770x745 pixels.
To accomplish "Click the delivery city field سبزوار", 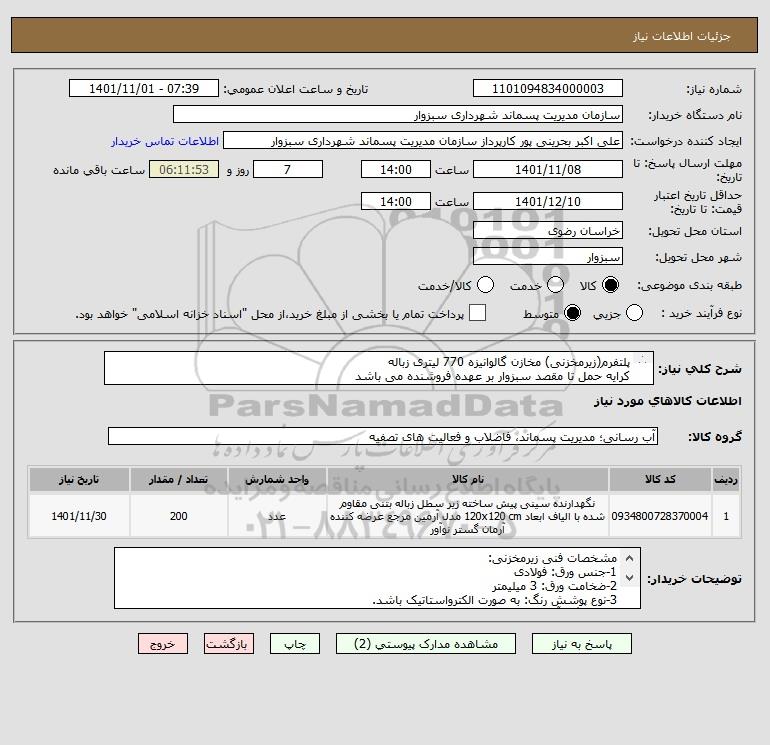I will pos(548,256).
